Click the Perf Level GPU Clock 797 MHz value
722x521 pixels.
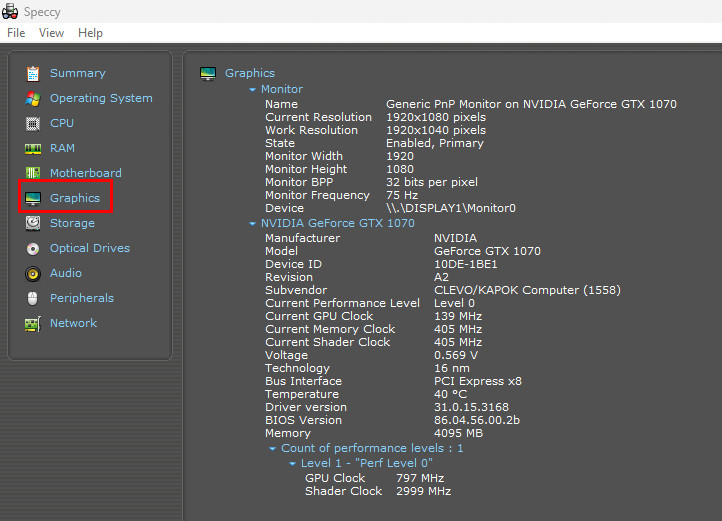point(420,478)
